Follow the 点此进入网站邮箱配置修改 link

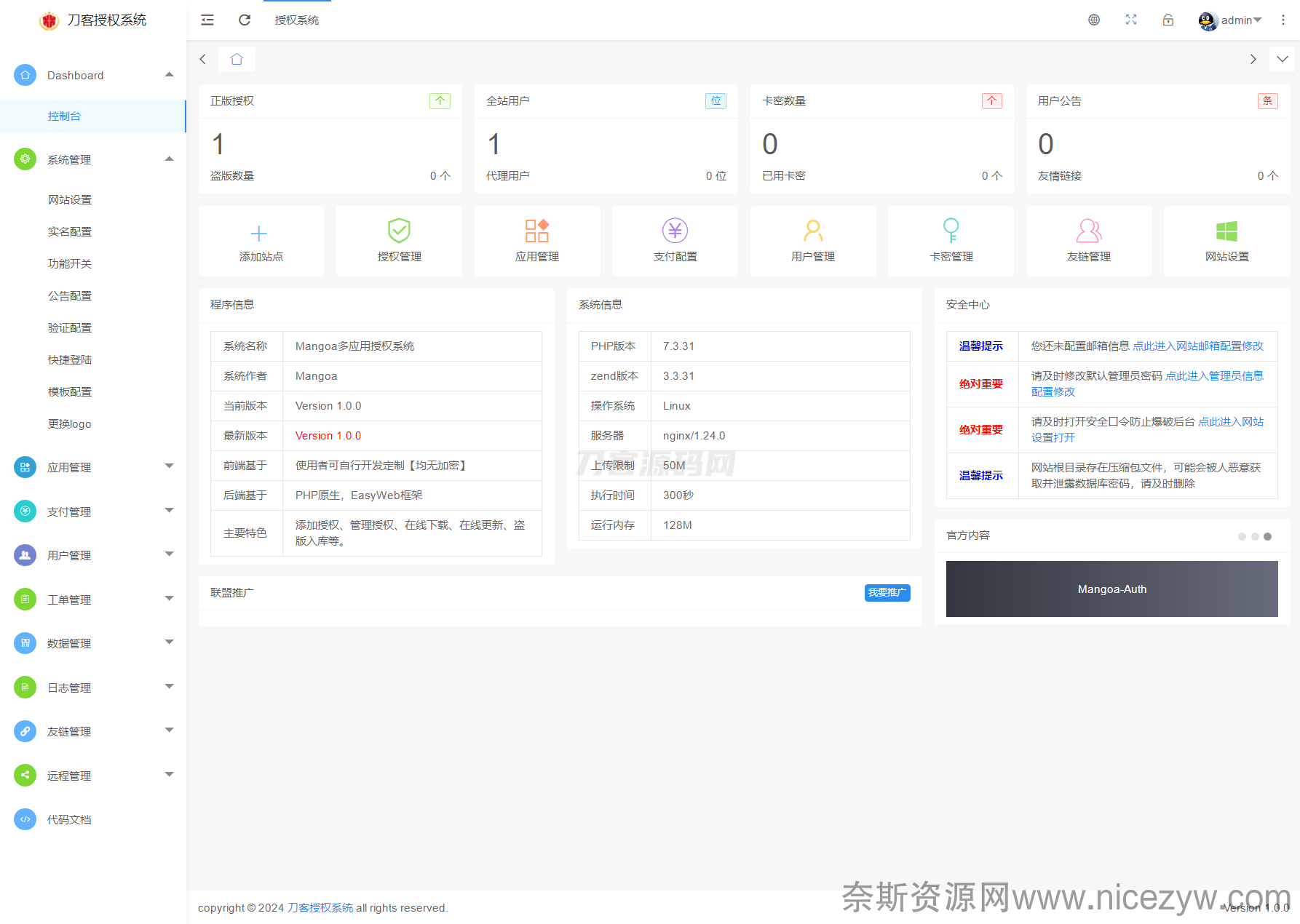(x=1198, y=346)
